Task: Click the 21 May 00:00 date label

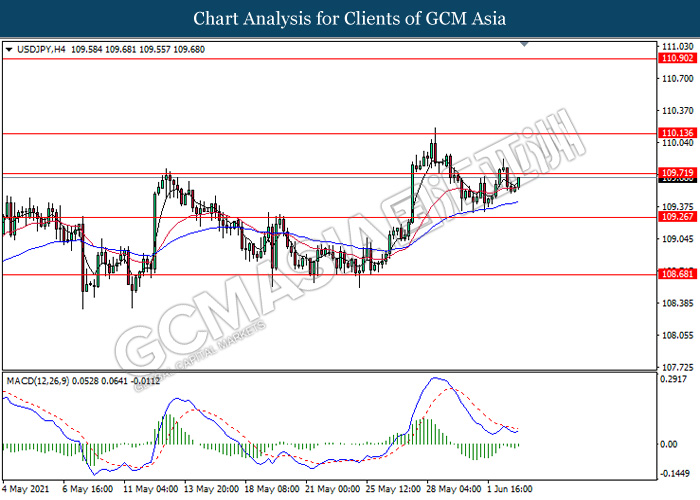Action: (x=332, y=489)
